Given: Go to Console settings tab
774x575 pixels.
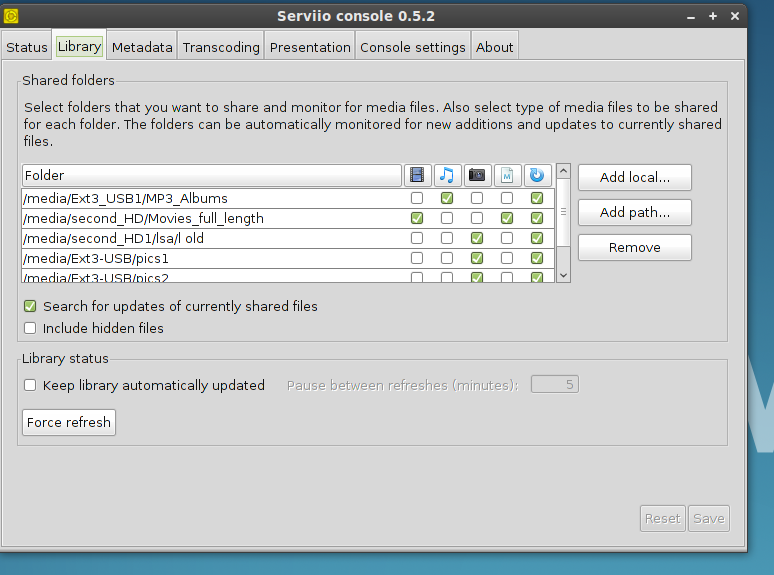Looking at the screenshot, I should [x=412, y=47].
